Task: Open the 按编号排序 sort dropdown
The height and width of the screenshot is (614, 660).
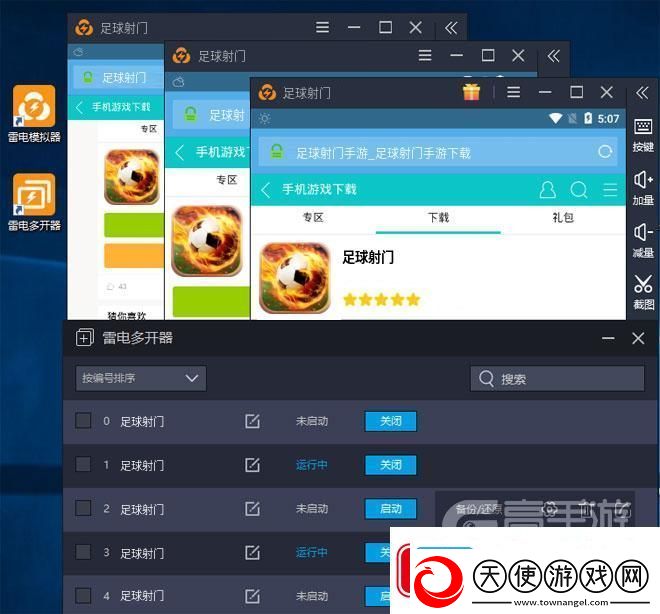Action: (141, 378)
